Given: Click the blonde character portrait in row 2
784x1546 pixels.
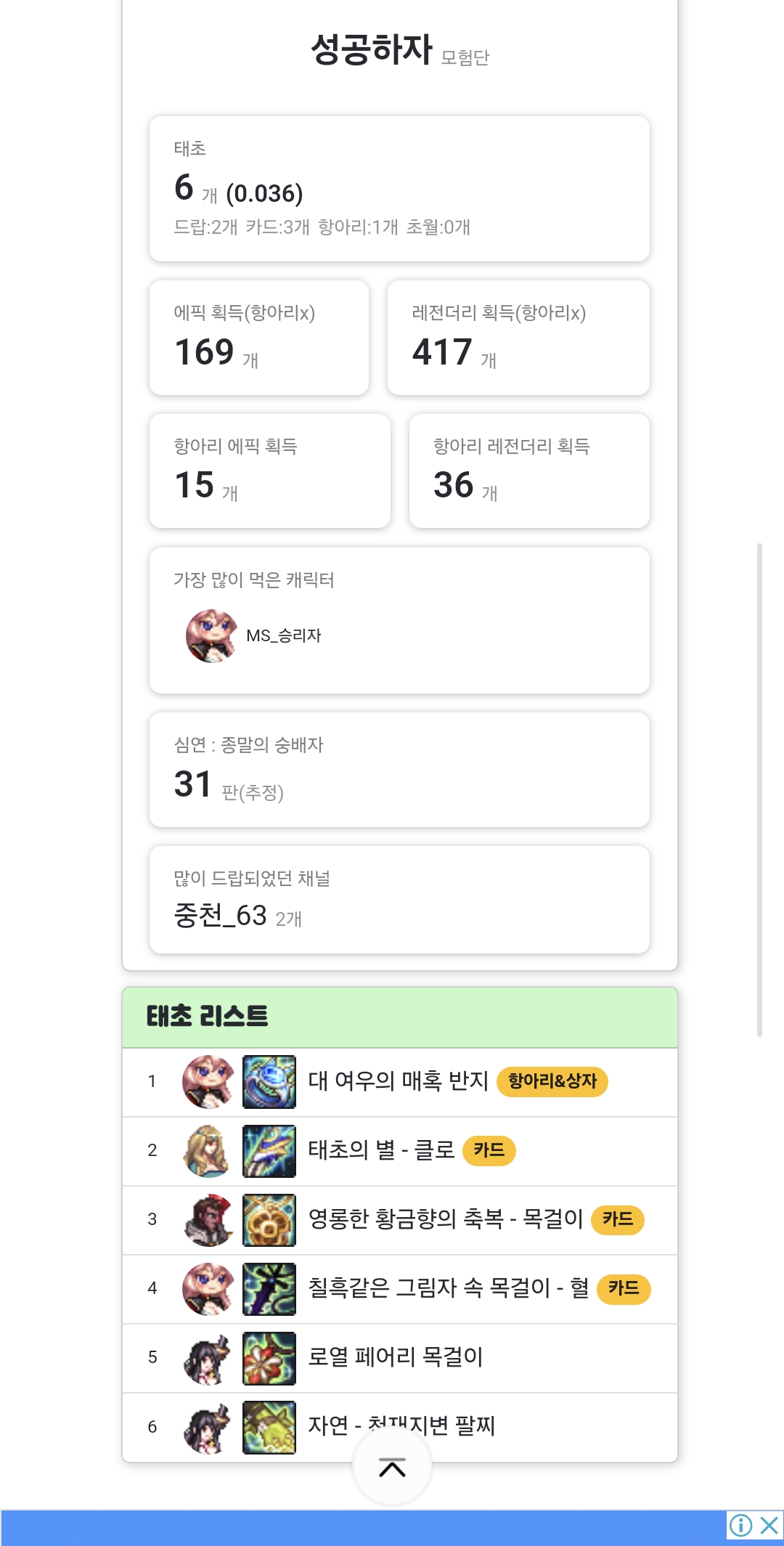Looking at the screenshot, I should (208, 1151).
